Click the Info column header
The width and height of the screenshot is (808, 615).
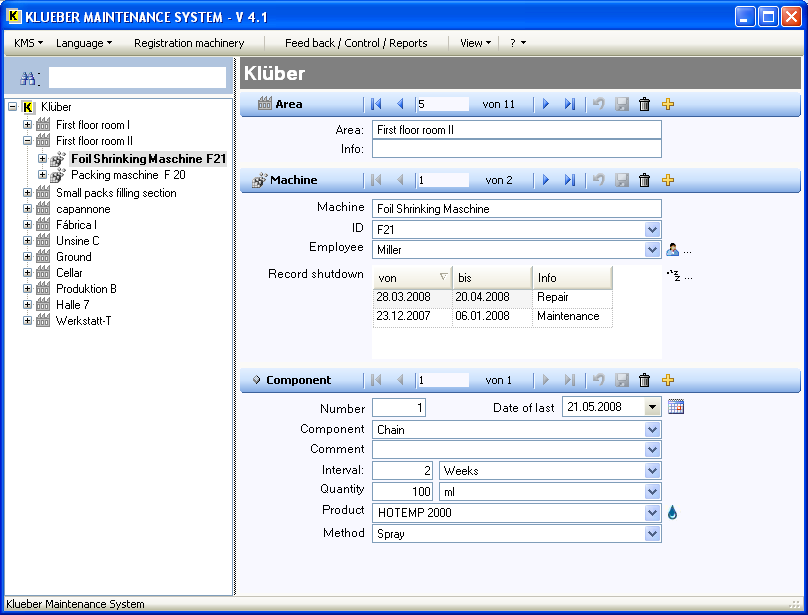(573, 278)
